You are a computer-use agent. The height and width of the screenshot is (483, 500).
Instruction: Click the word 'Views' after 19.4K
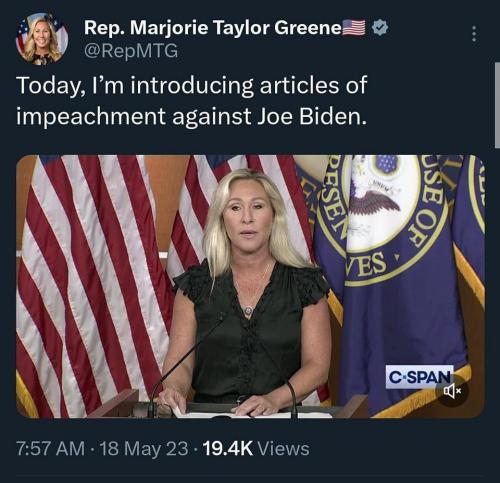[x=284, y=449]
